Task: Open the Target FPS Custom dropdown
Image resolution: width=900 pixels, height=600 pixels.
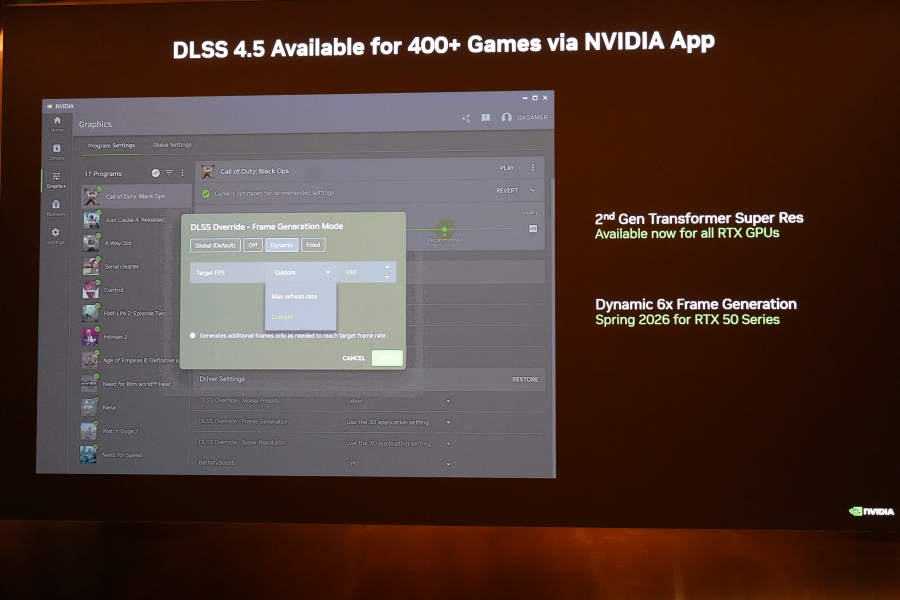Action: (x=301, y=272)
